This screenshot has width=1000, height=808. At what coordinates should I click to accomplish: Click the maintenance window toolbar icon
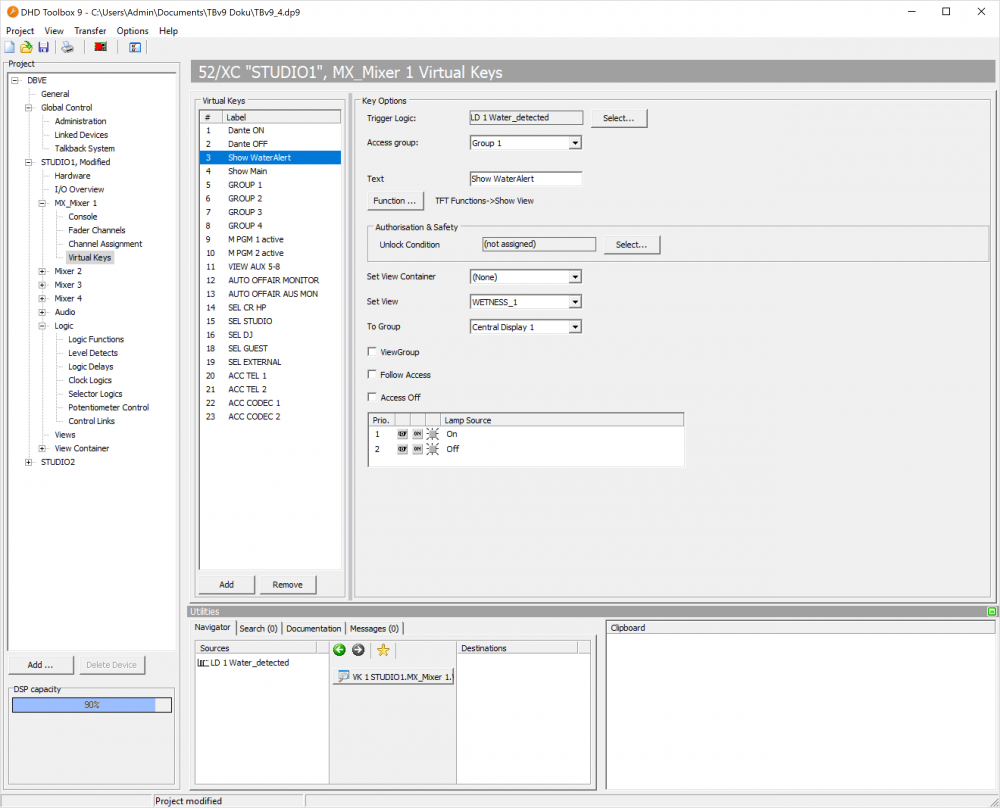(134, 47)
